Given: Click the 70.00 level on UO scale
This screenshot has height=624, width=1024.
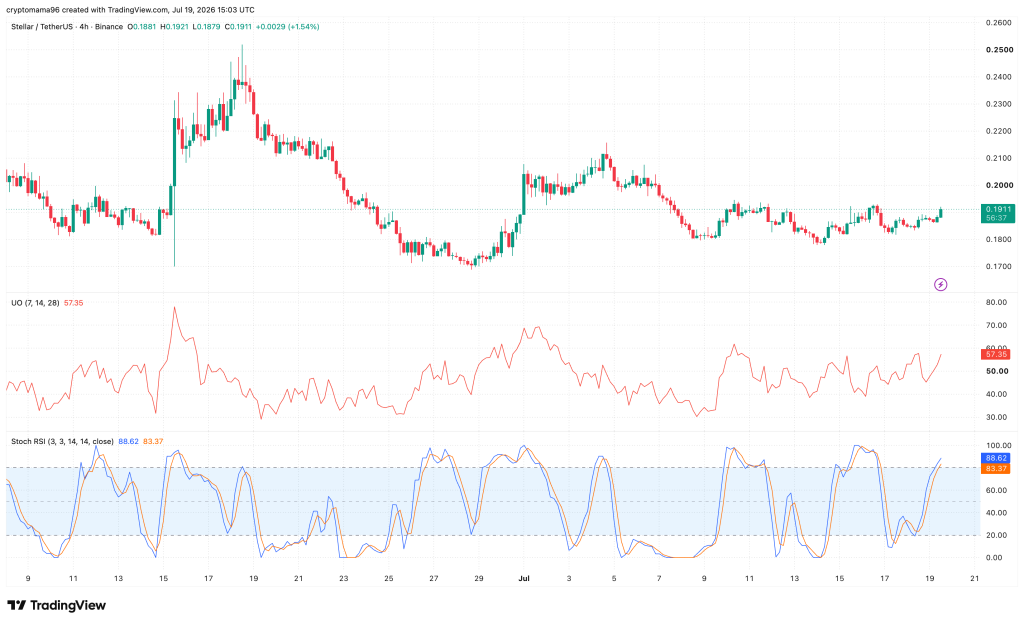Looking at the screenshot, I should click(997, 326).
